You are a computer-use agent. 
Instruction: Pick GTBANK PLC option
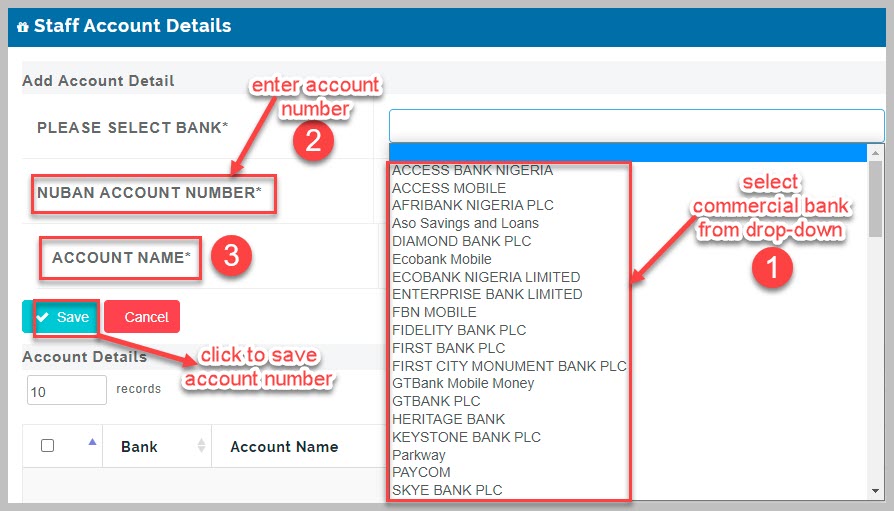click(436, 402)
